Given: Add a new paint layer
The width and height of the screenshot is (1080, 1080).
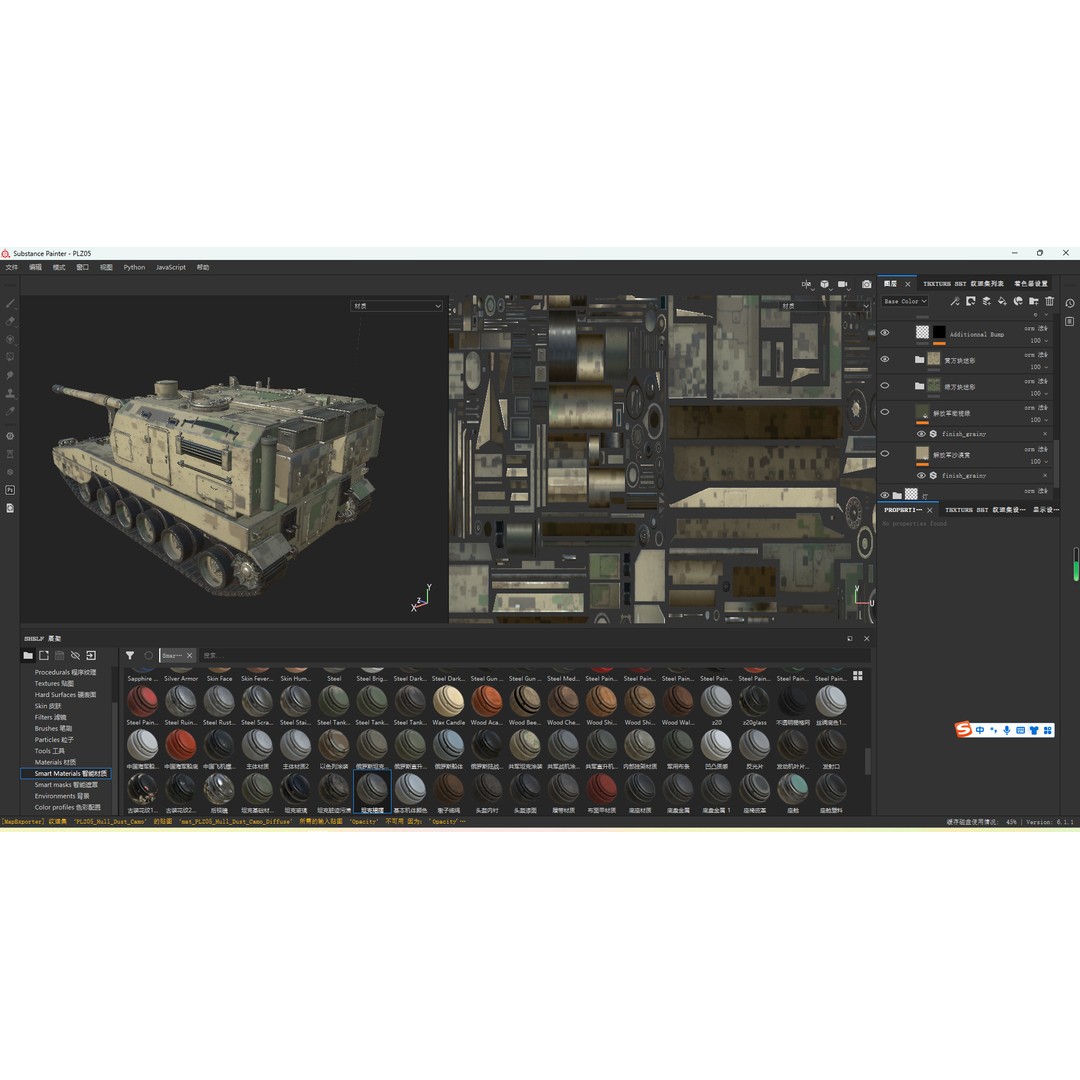Looking at the screenshot, I should [x=986, y=301].
